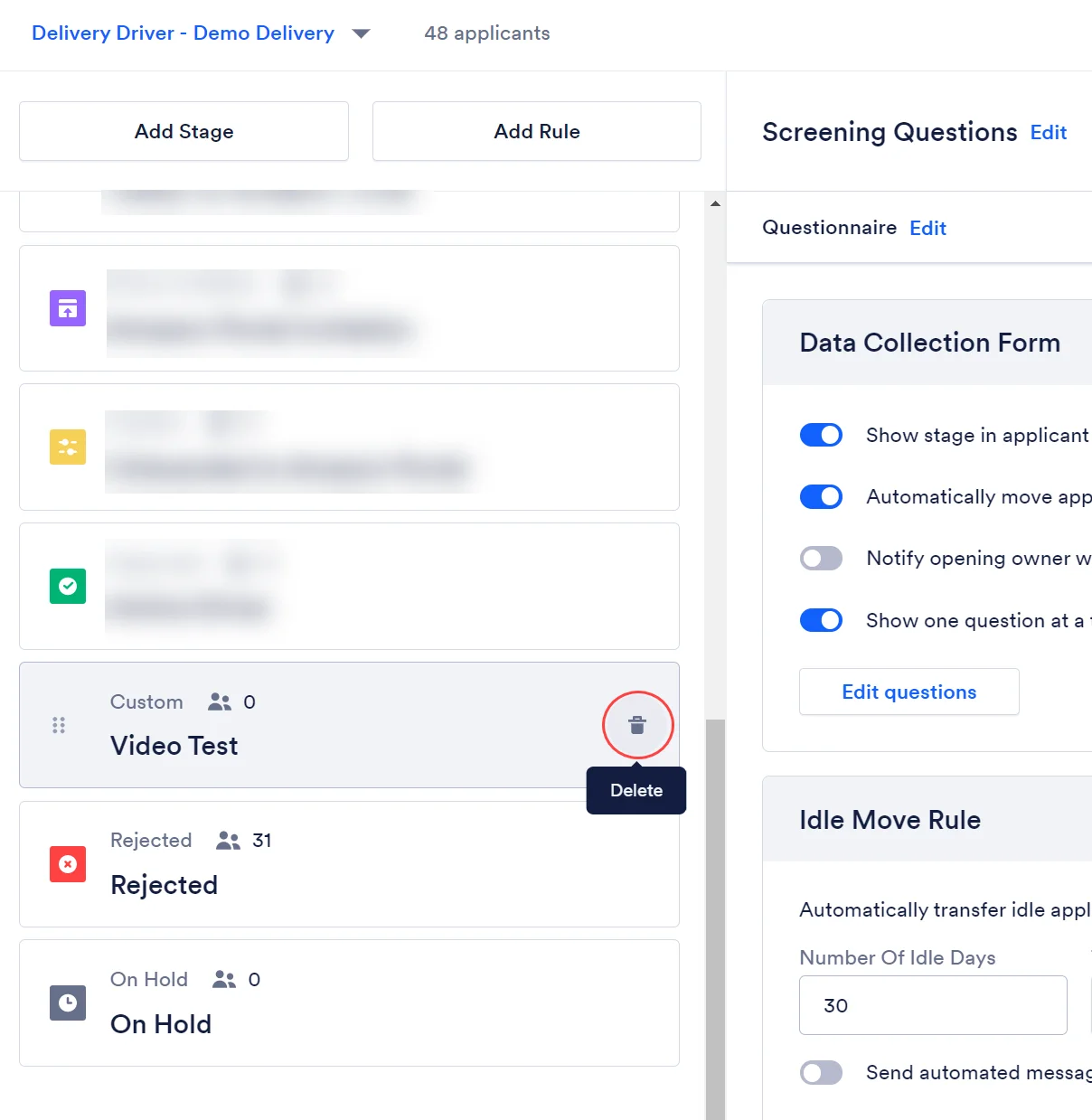The width and height of the screenshot is (1092, 1120).
Task: Toggle Show one question at a time
Action: [x=821, y=620]
